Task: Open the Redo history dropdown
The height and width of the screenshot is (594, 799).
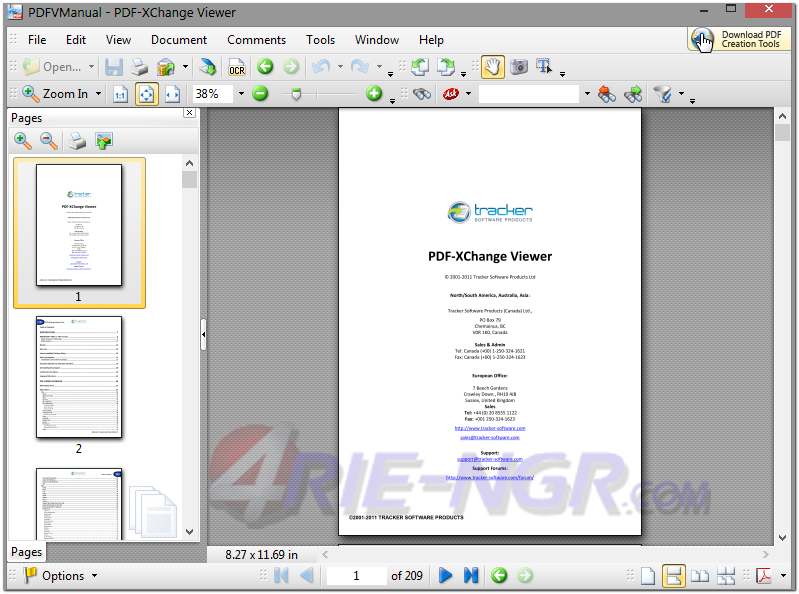Action: (x=379, y=67)
